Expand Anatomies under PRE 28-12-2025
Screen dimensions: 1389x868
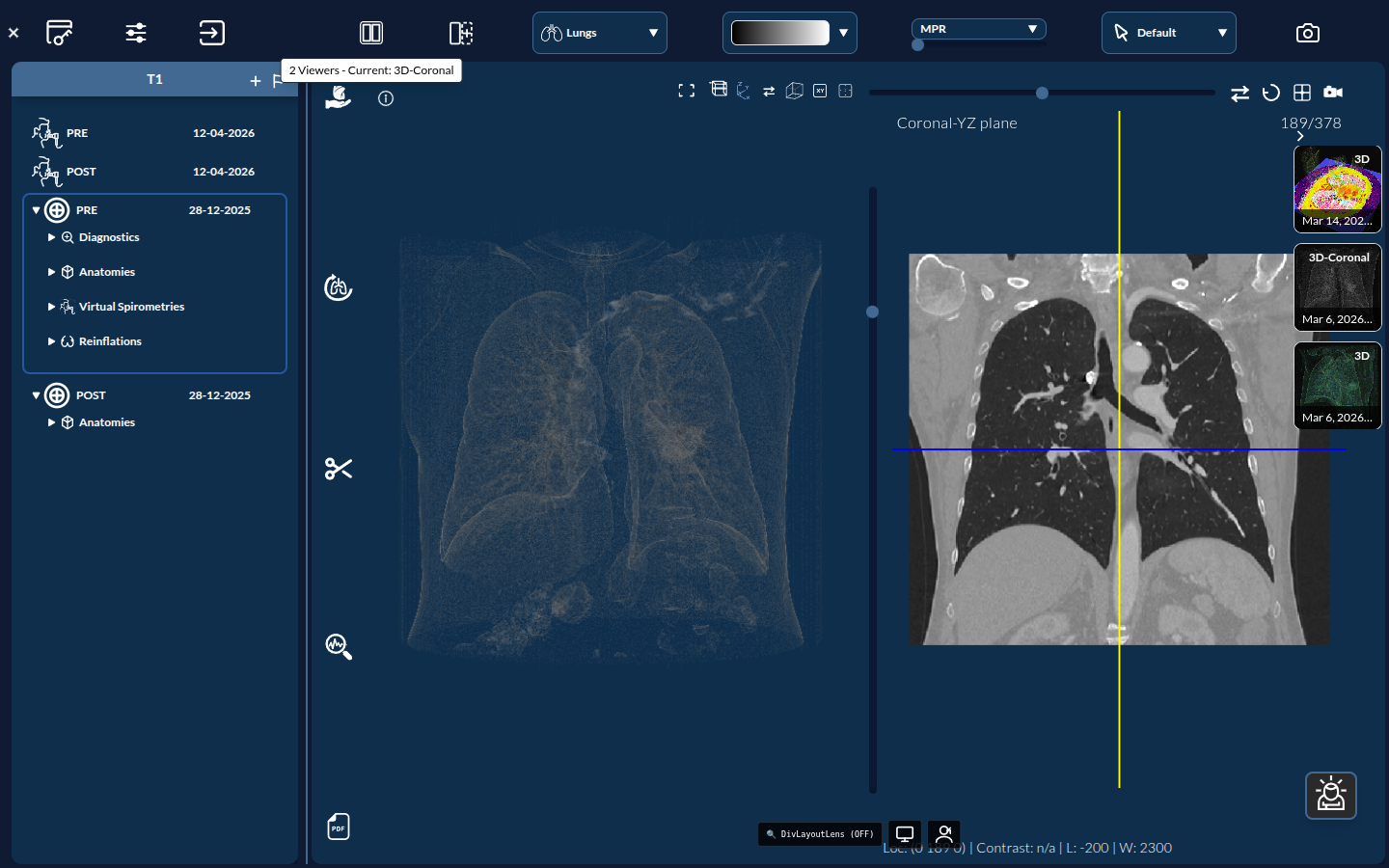pos(51,272)
